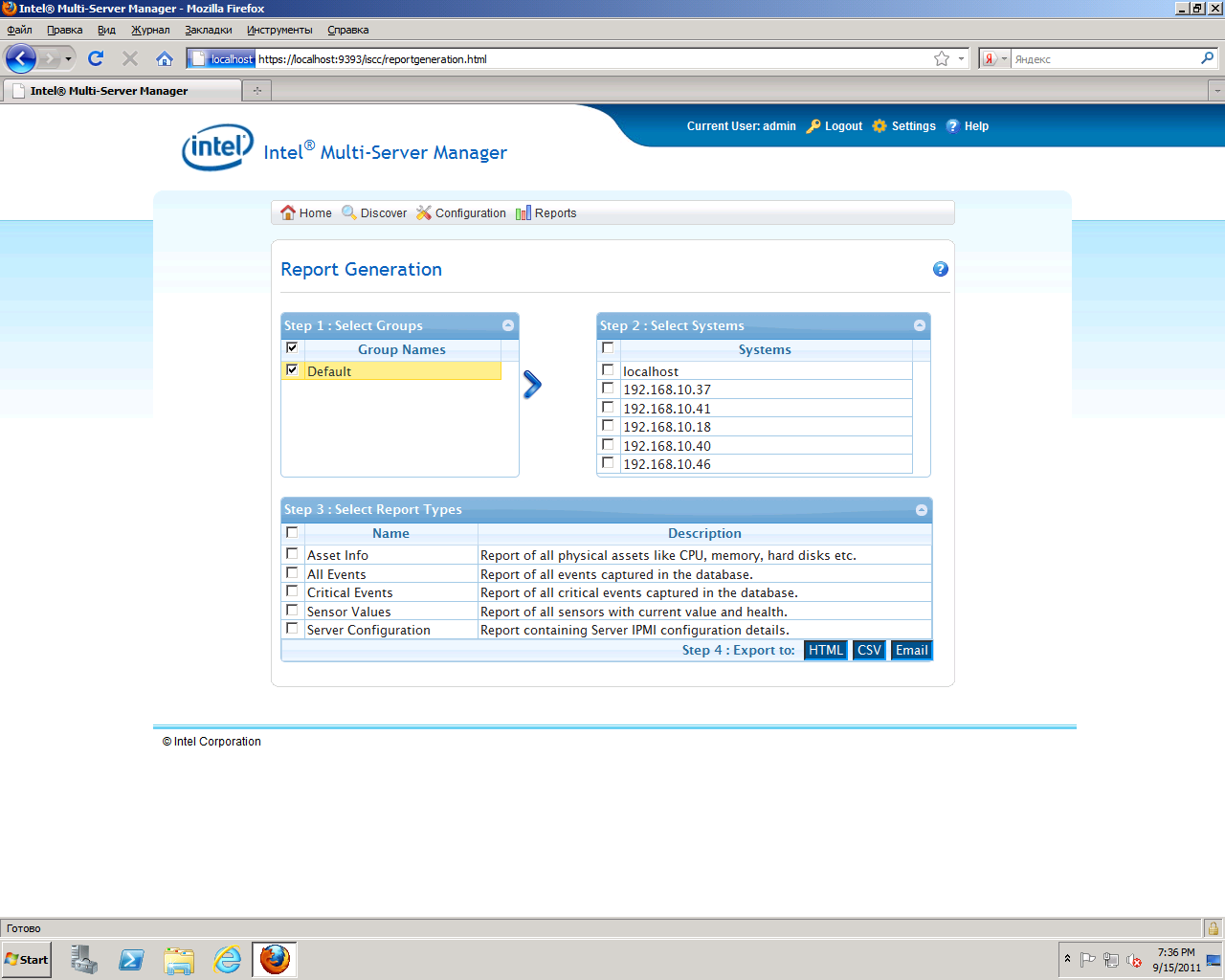
Task: Enable the Sensor Values report checkbox
Action: 292,611
